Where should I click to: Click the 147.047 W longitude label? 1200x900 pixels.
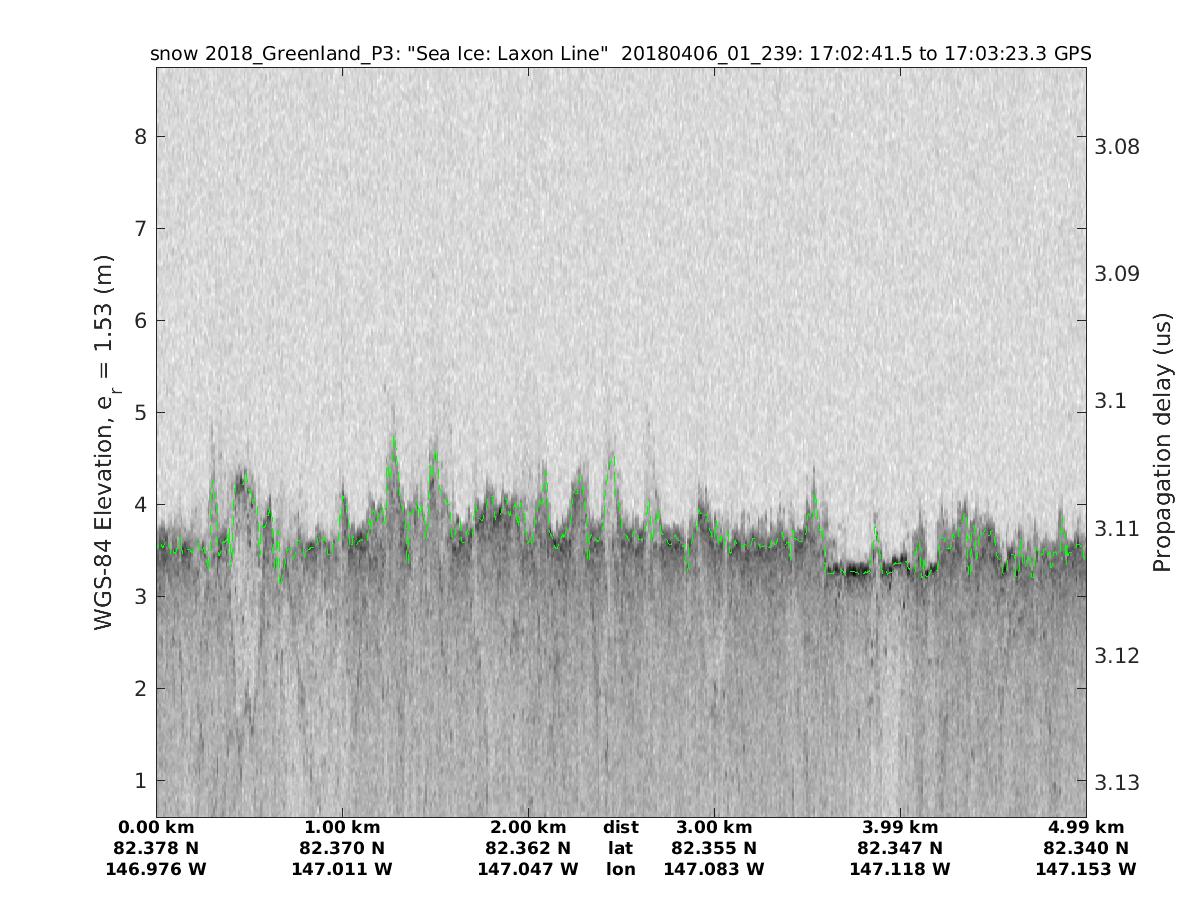tap(528, 869)
